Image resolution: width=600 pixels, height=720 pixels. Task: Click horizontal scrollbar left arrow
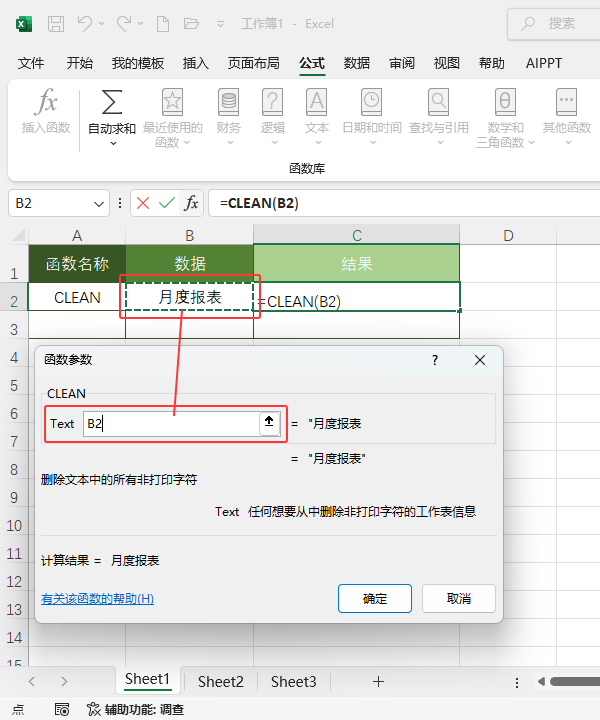(541, 681)
